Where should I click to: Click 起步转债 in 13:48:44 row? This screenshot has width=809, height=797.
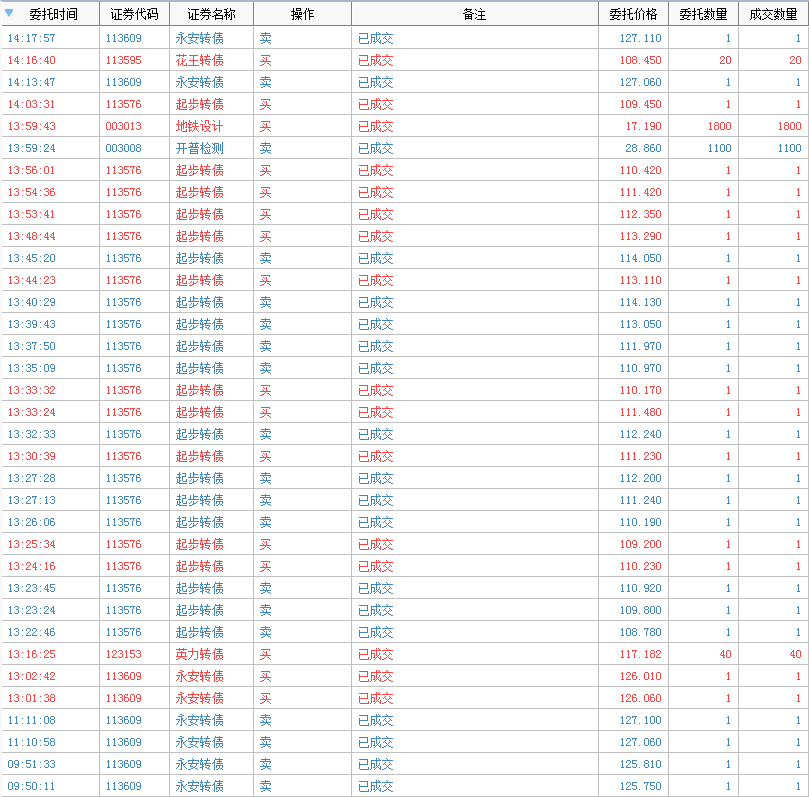point(200,236)
